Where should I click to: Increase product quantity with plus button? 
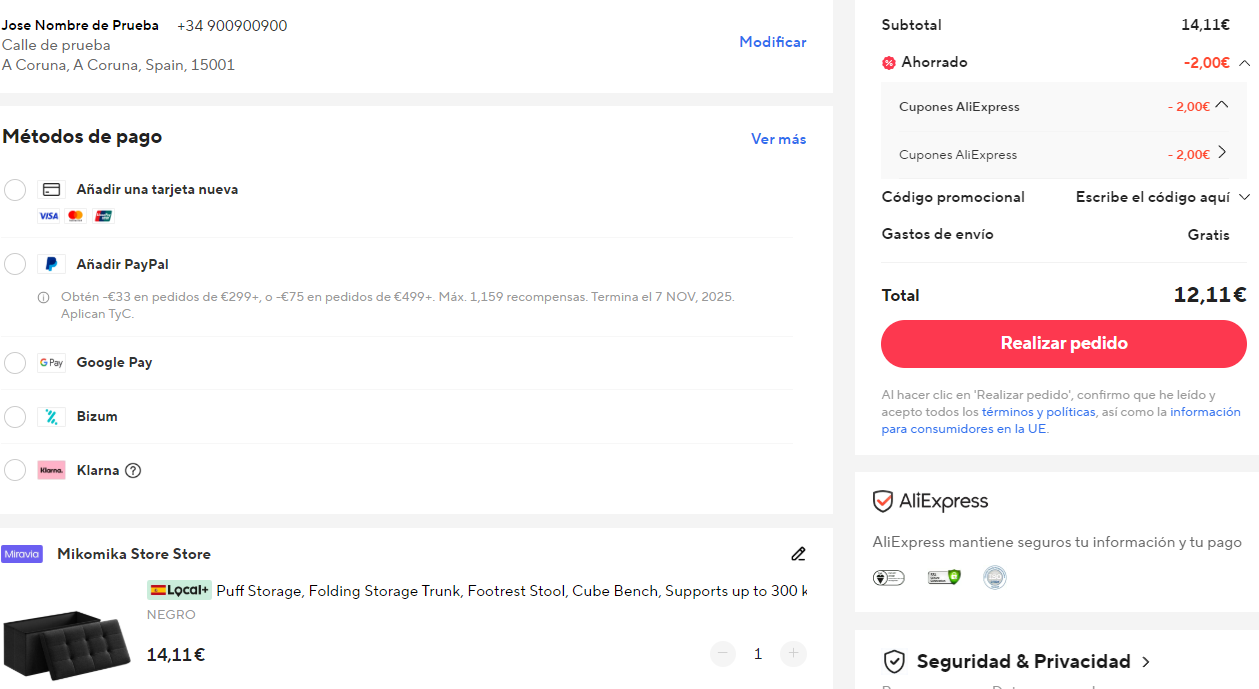tap(793, 654)
